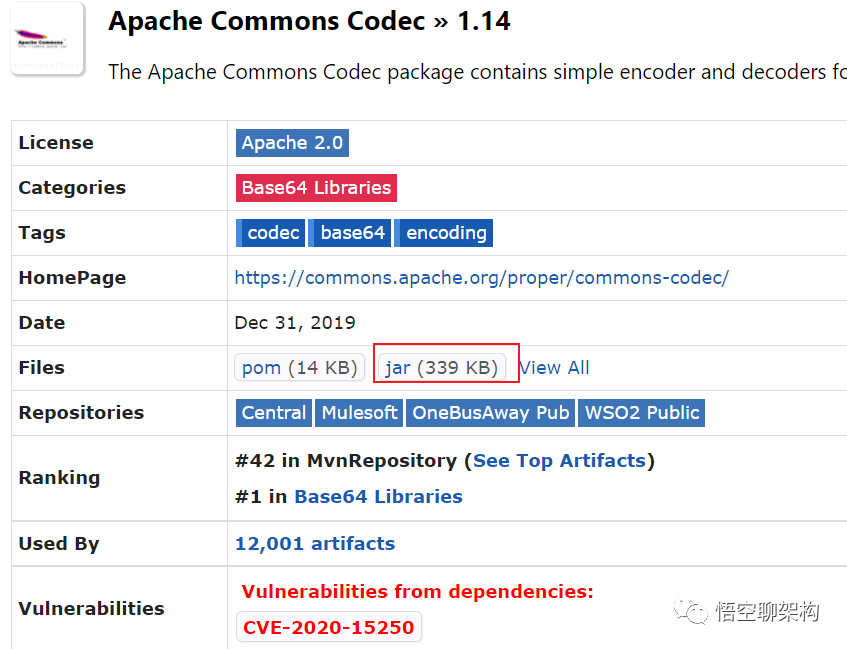This screenshot has width=847, height=649.
Task: Download the jar (339 KB) file
Action: [441, 368]
